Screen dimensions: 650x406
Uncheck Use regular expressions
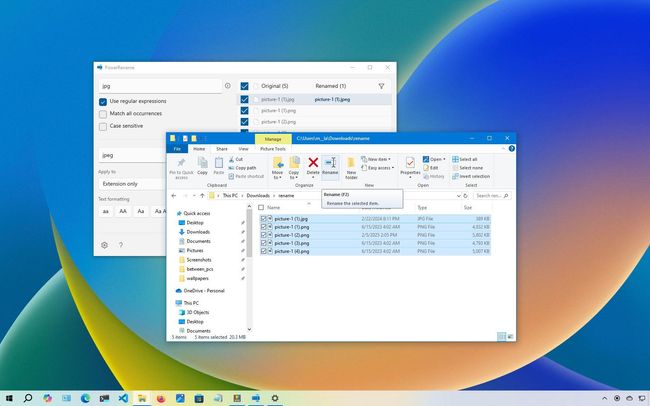tap(103, 102)
